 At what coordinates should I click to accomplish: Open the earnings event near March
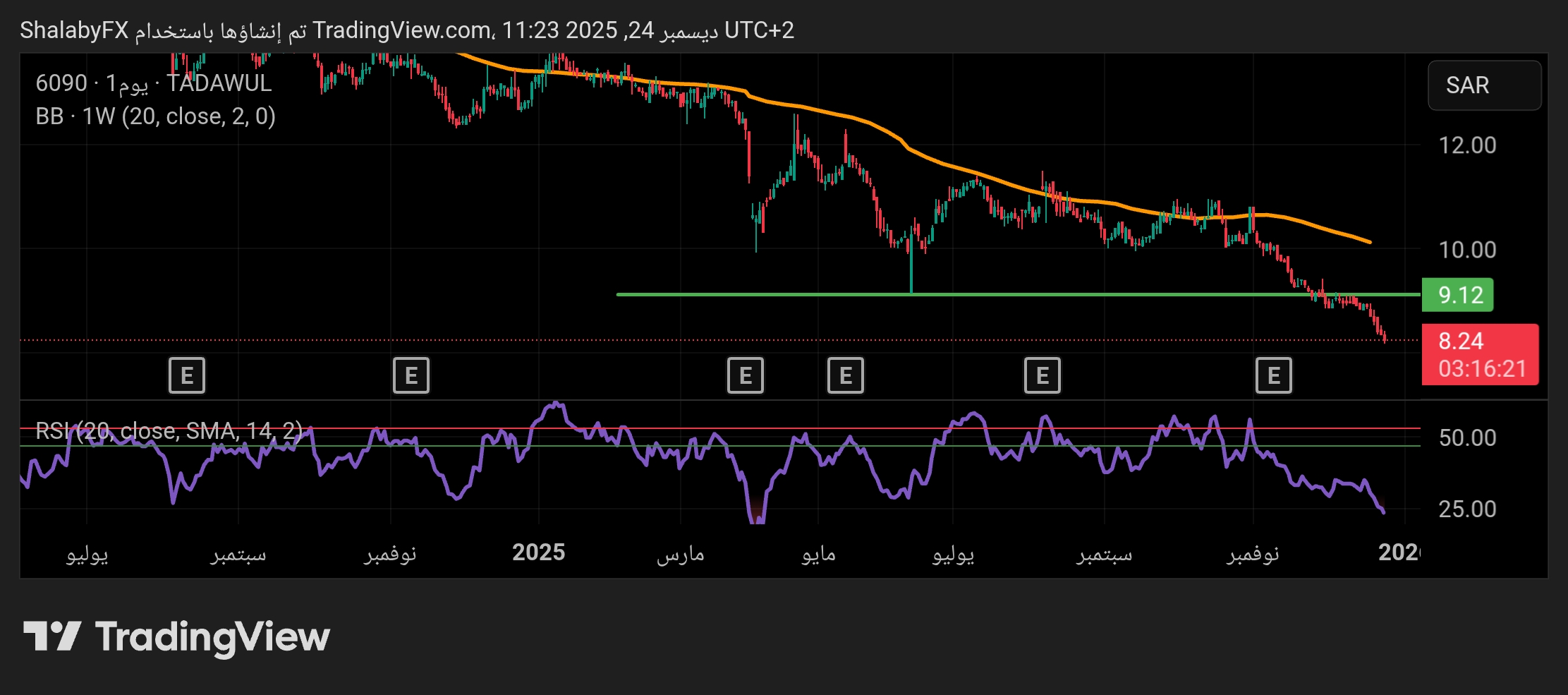(x=746, y=375)
